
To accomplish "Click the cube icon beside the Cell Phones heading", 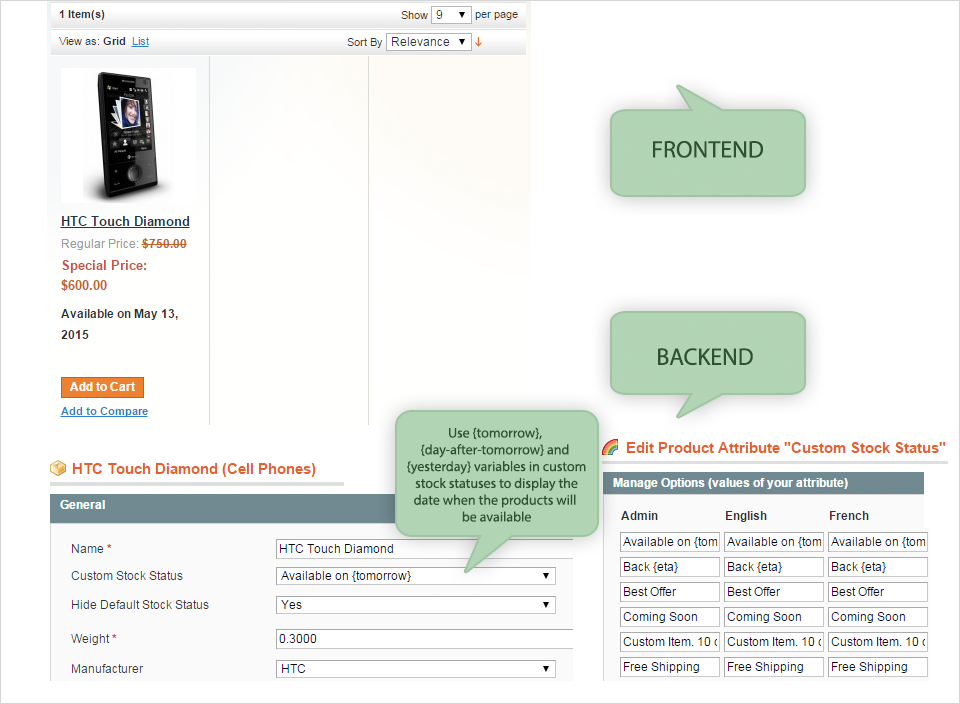I will [x=58, y=468].
